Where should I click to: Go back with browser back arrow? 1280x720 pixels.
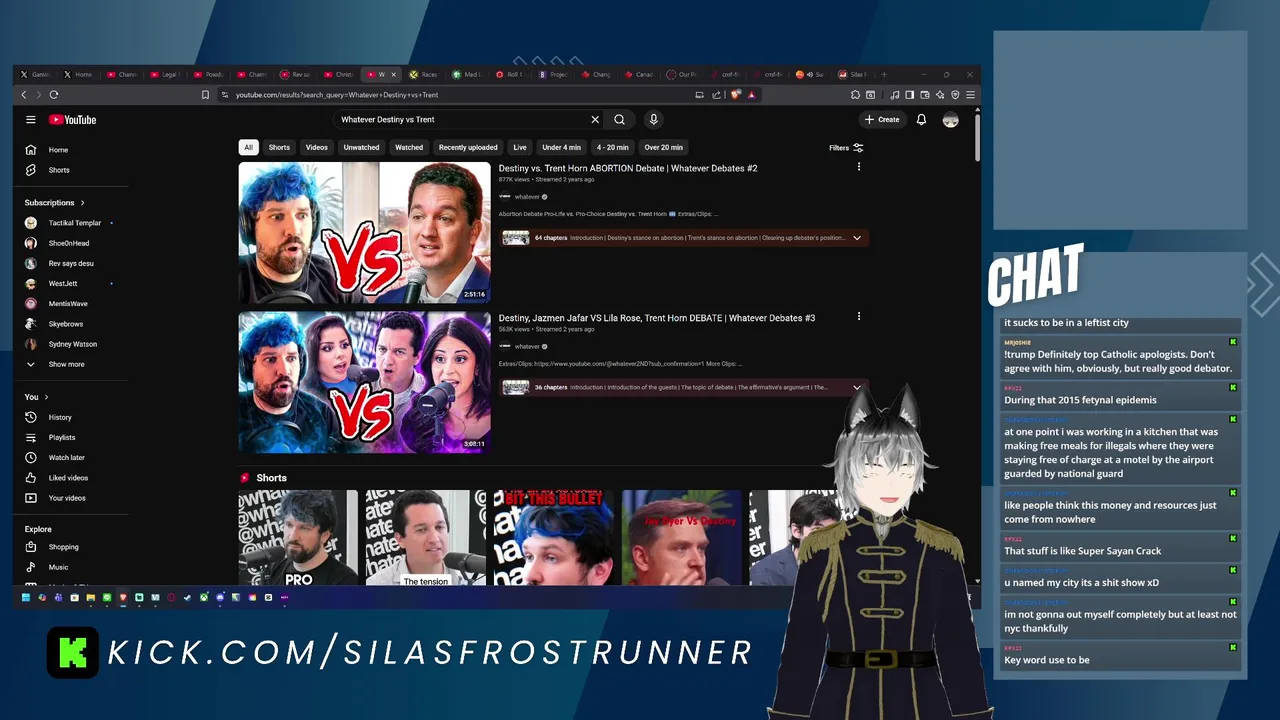pyautogui.click(x=24, y=95)
